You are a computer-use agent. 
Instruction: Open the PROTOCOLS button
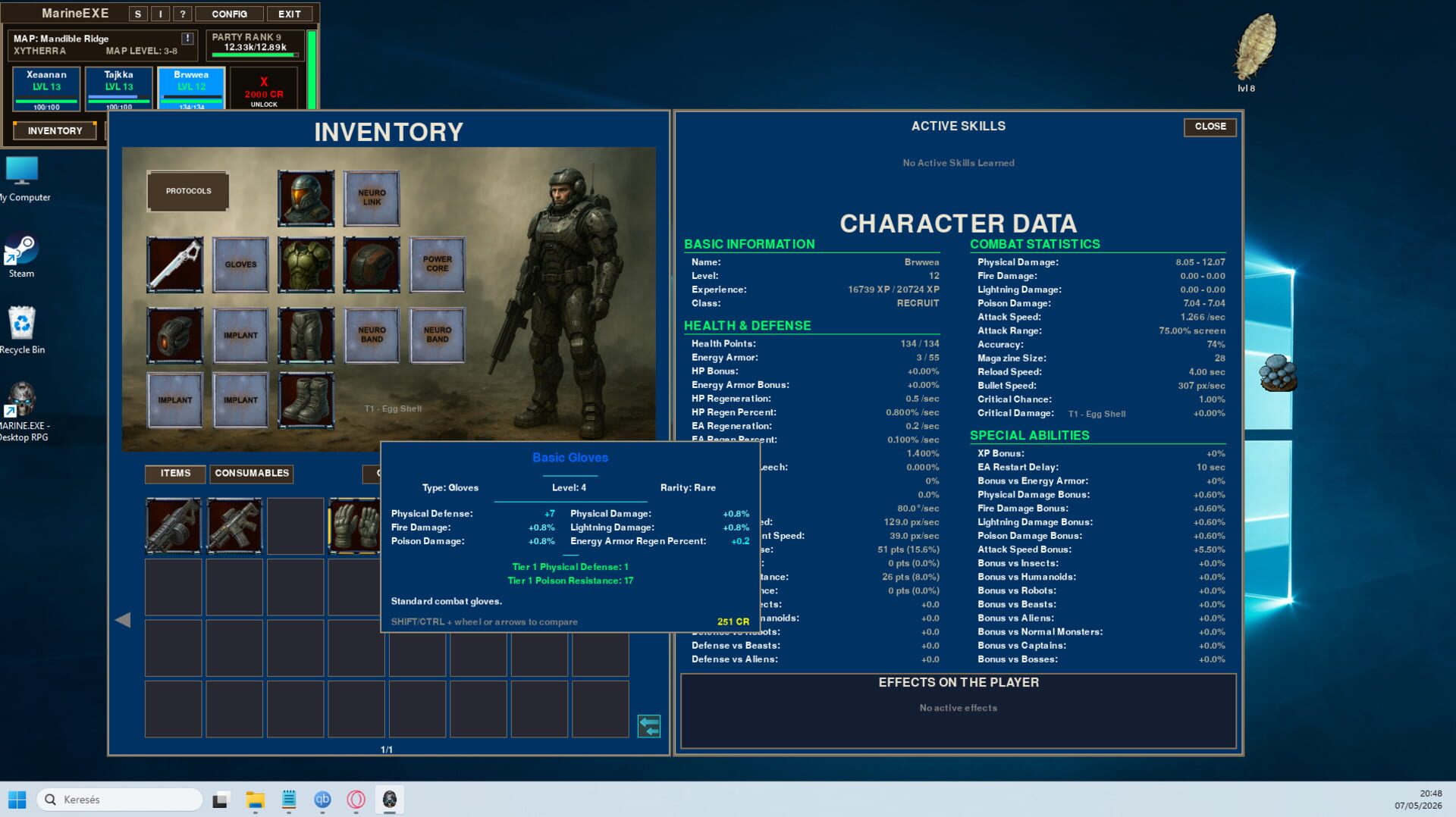pyautogui.click(x=188, y=191)
